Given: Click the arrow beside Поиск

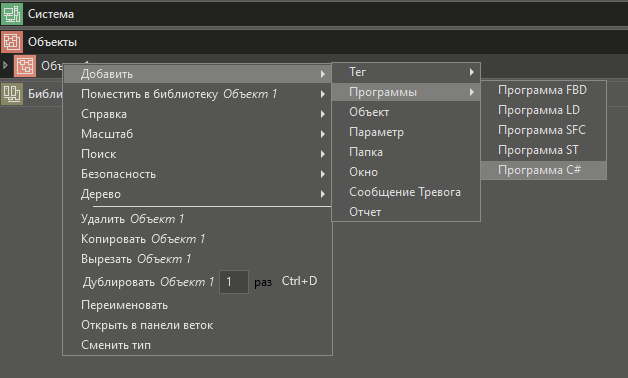Looking at the screenshot, I should [322, 154].
